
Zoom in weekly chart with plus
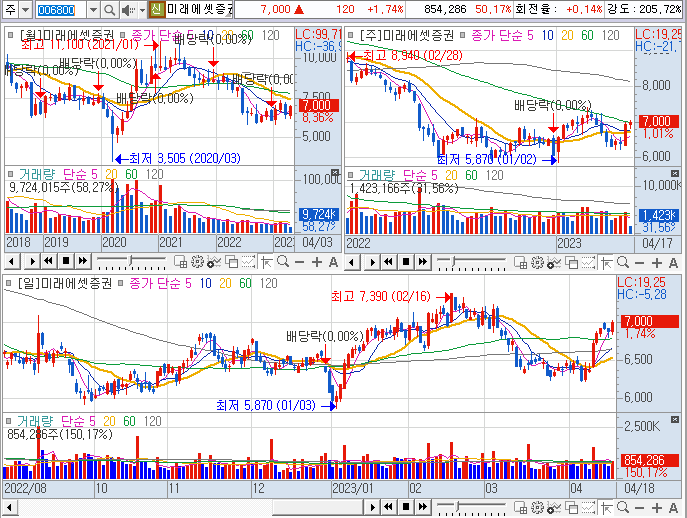(657, 262)
